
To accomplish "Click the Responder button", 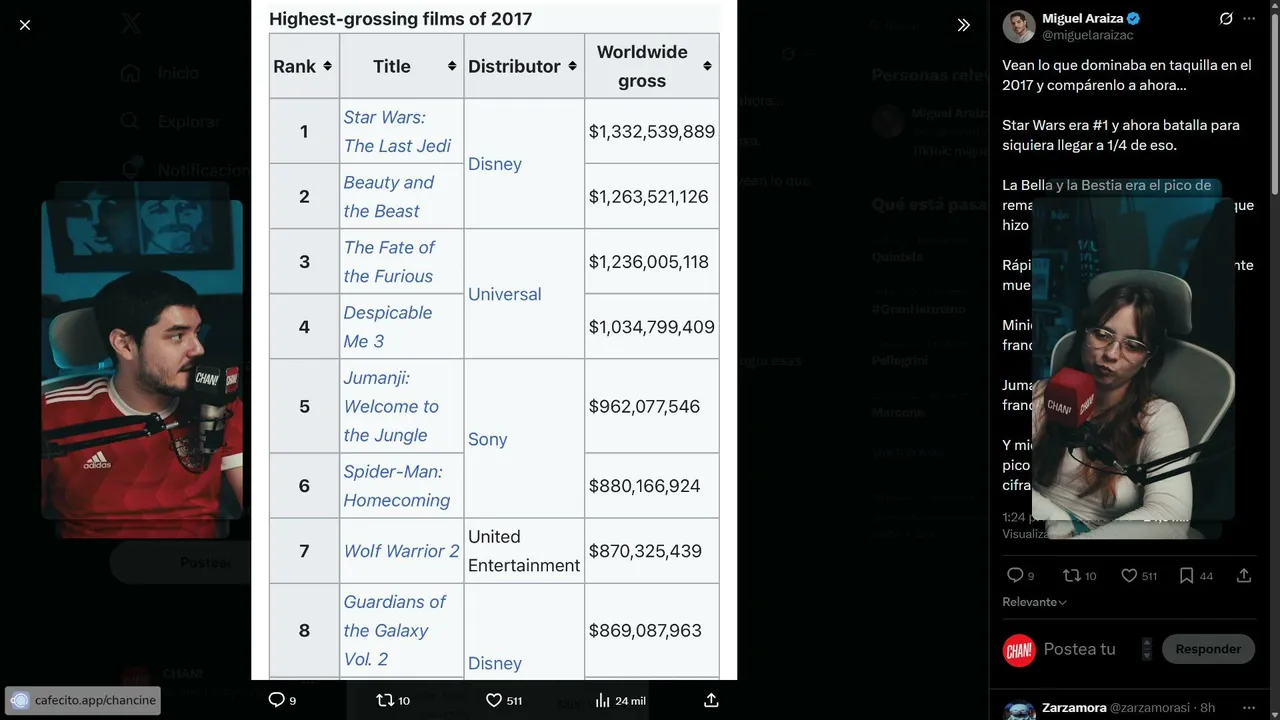I will pos(1208,649).
